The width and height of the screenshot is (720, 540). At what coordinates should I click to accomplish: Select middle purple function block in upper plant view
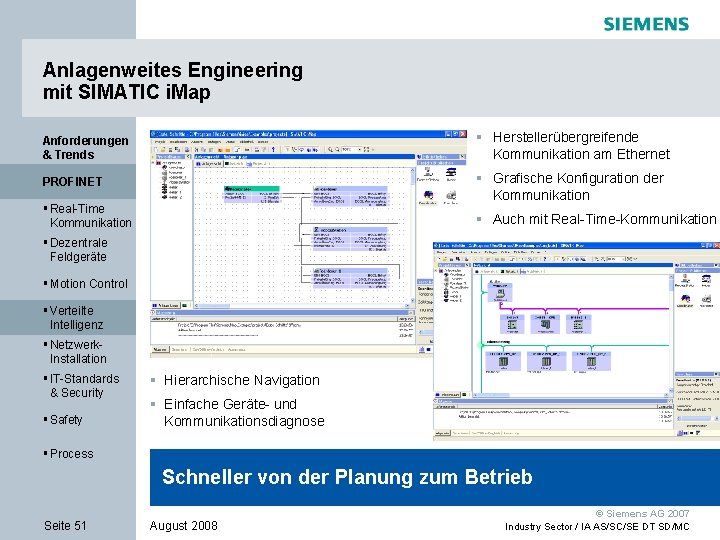click(x=350, y=238)
